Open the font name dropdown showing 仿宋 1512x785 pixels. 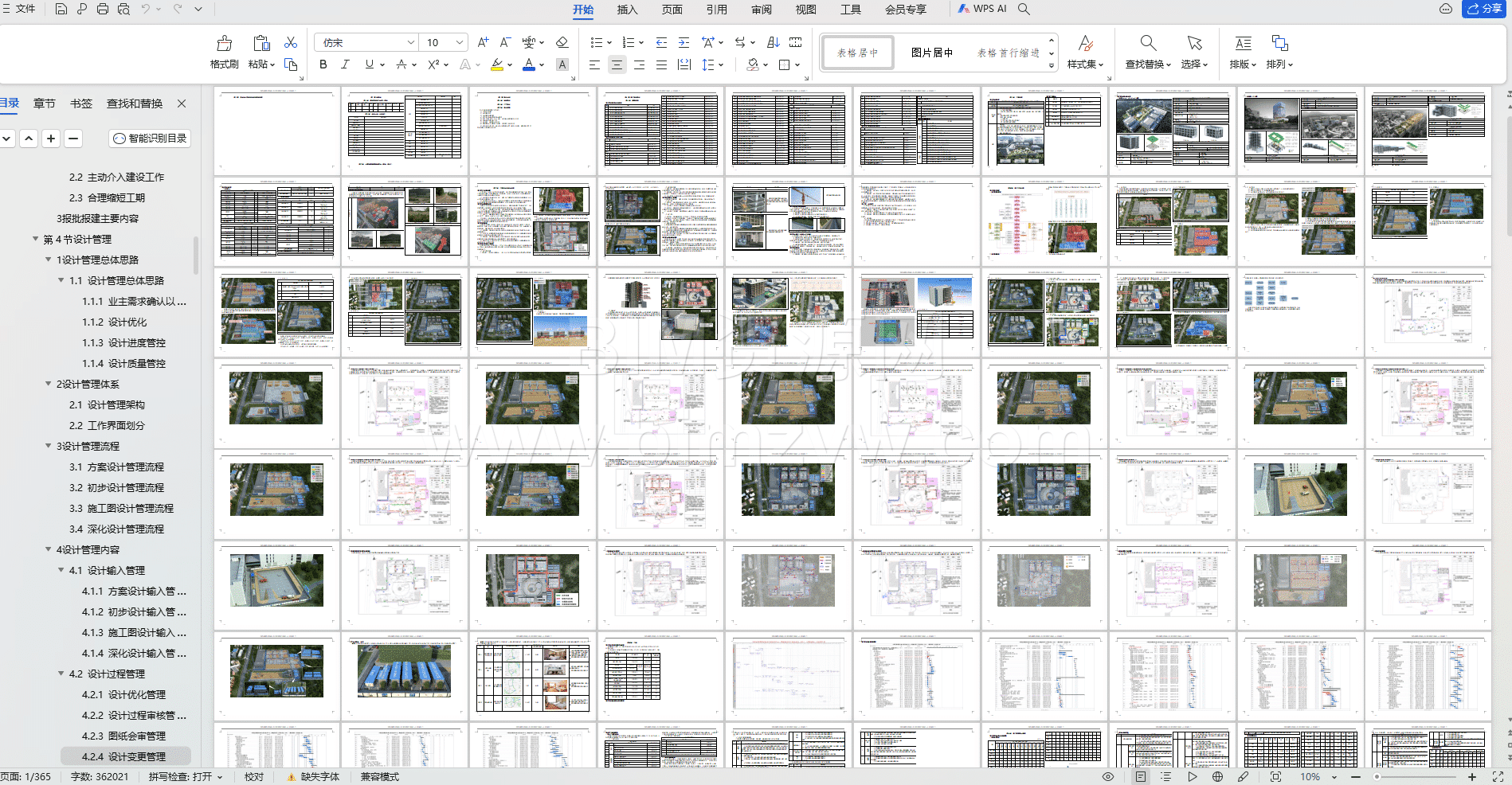pyautogui.click(x=411, y=42)
